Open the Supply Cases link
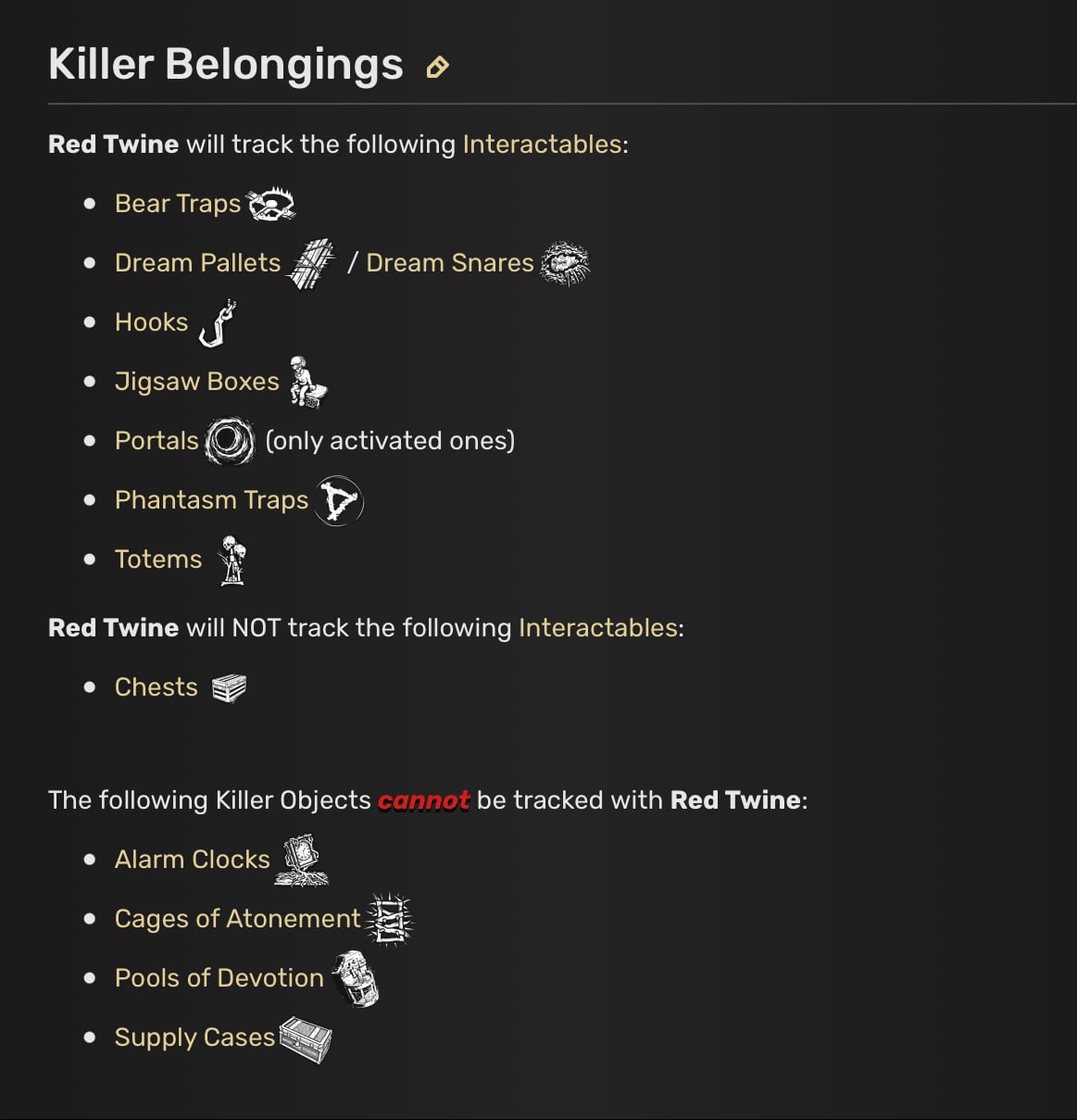1077x1120 pixels. (194, 1038)
